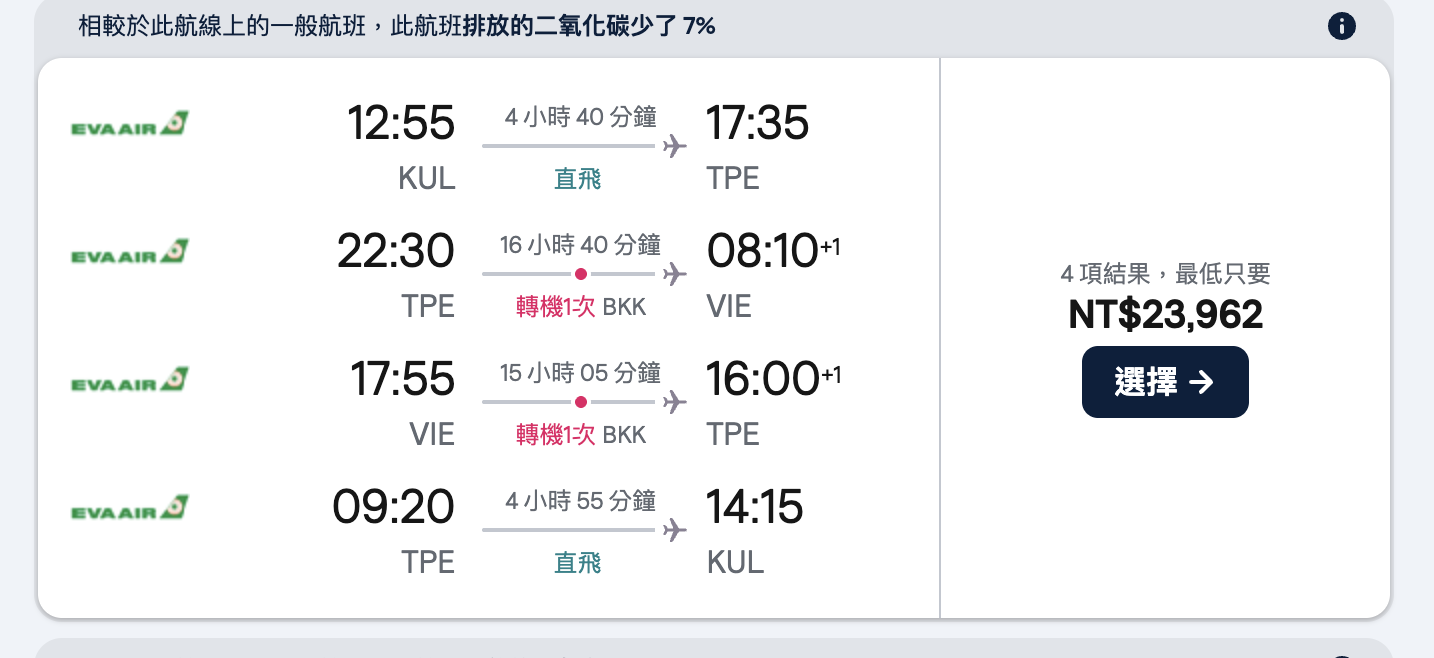The width and height of the screenshot is (1434, 658).
Task: Click EVA Air logo on 22:30 TPE–VIE flight
Action: point(130,252)
